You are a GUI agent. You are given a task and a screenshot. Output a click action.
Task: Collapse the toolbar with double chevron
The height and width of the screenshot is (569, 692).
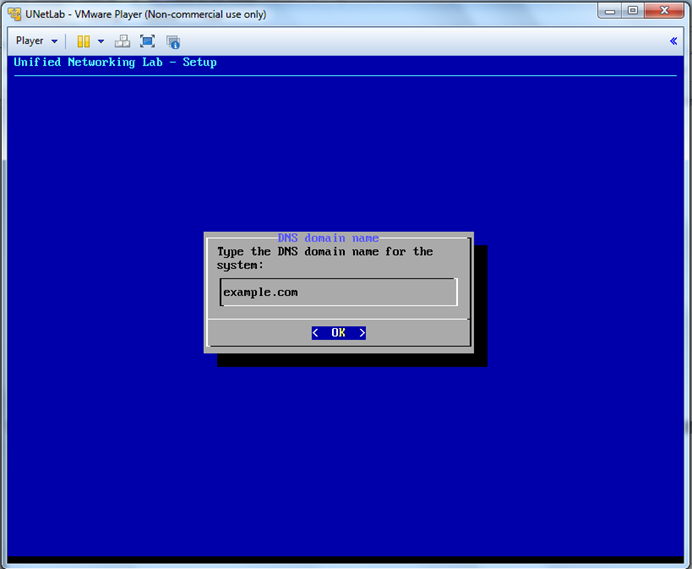pyautogui.click(x=673, y=41)
